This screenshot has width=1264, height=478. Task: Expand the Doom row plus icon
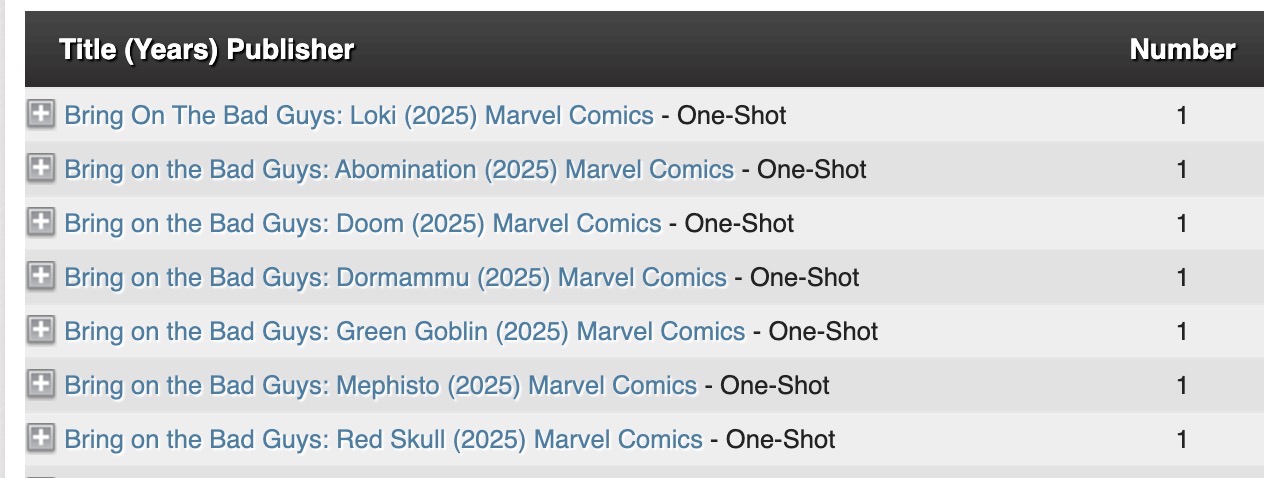40,223
